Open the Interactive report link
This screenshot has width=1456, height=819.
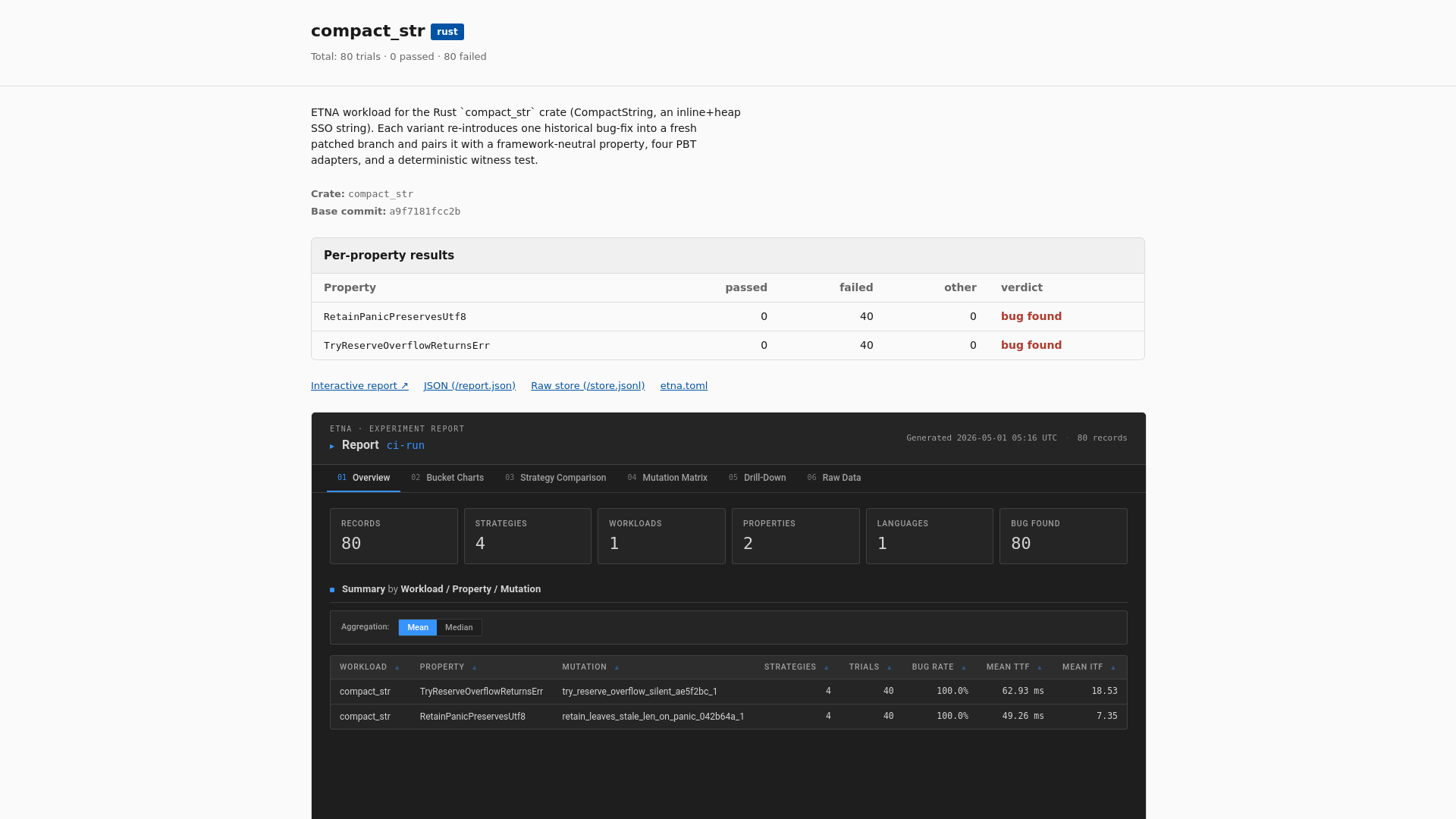[x=359, y=386]
